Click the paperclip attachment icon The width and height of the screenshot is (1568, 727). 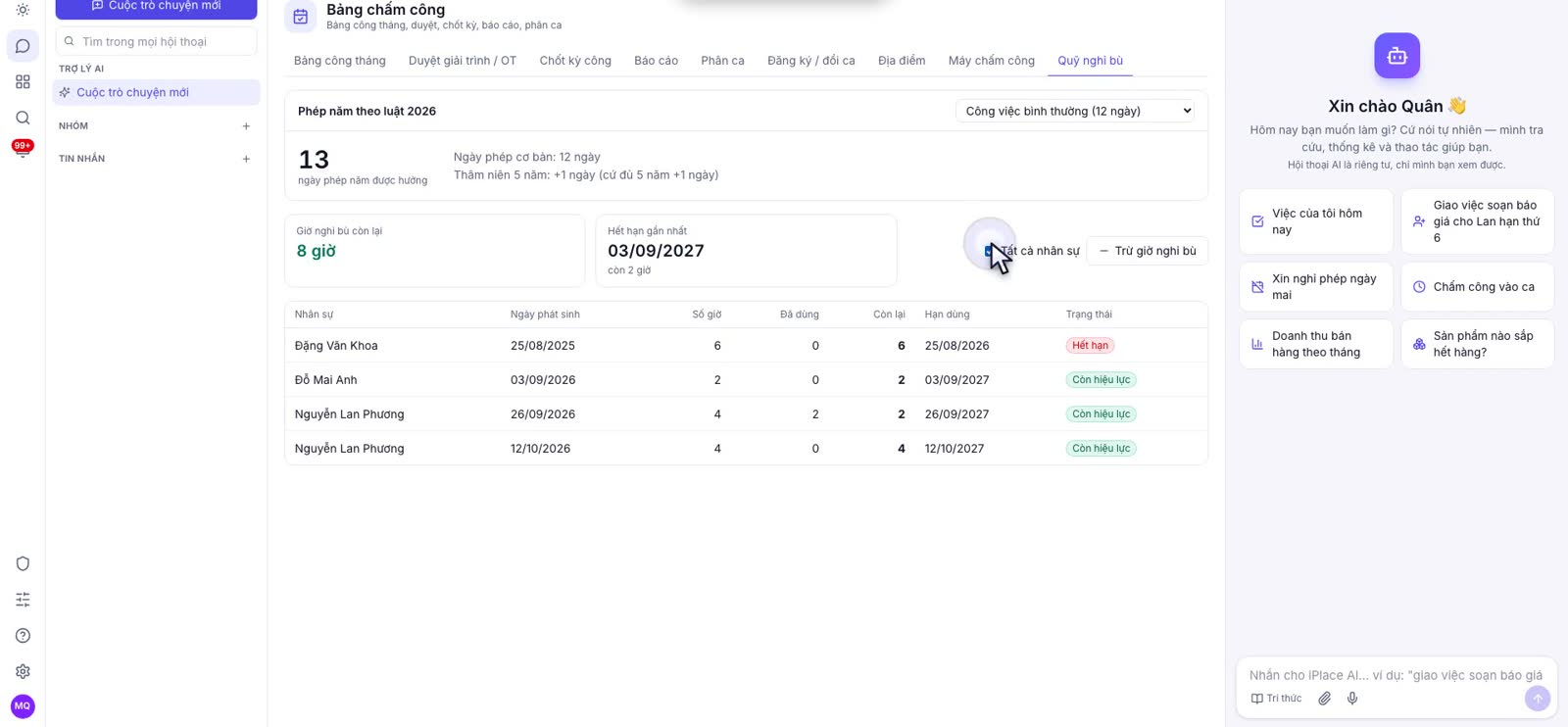coord(1324,699)
